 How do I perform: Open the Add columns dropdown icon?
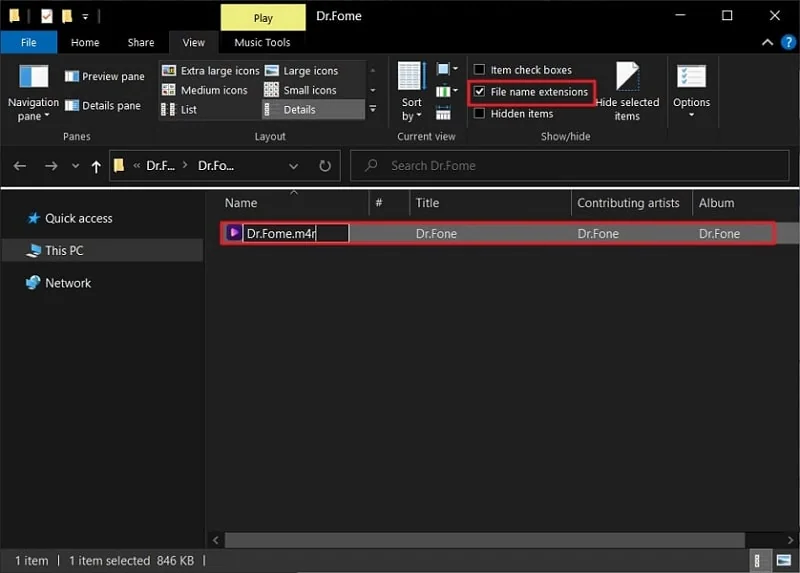pos(446,91)
